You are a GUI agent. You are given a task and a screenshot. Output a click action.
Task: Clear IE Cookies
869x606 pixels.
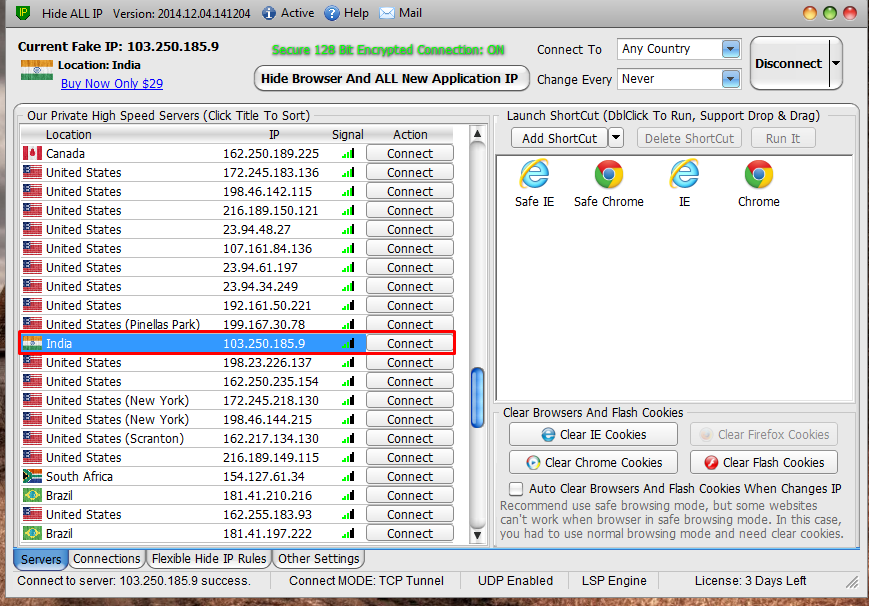point(593,434)
